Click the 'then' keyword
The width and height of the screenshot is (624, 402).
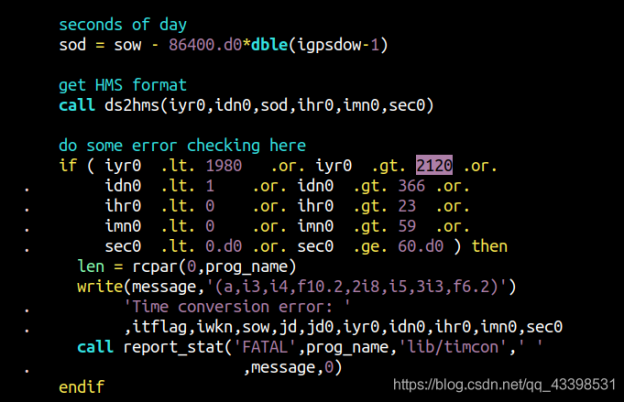click(489, 246)
